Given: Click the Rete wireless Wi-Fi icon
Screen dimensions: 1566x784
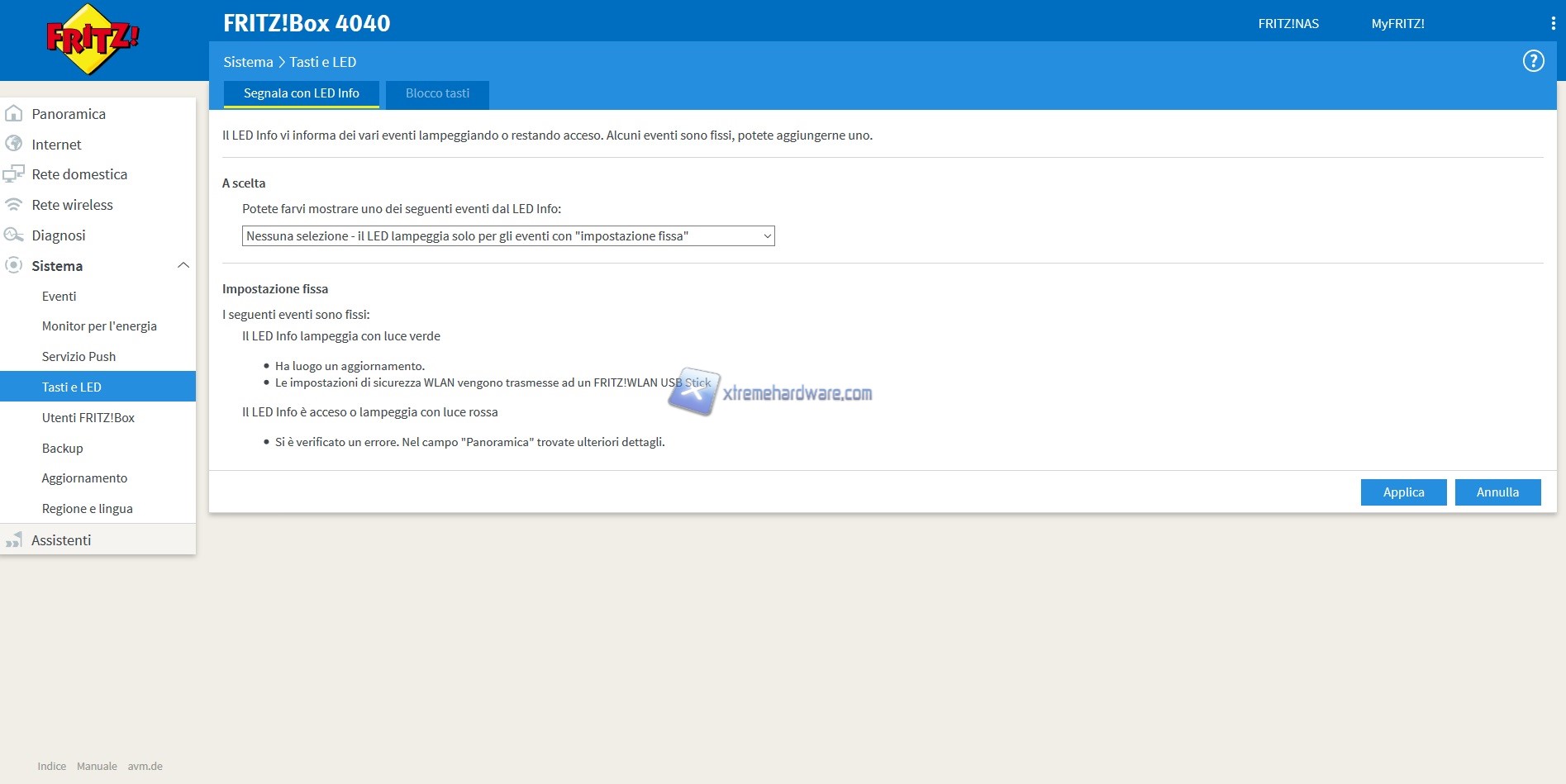Looking at the screenshot, I should (x=14, y=205).
